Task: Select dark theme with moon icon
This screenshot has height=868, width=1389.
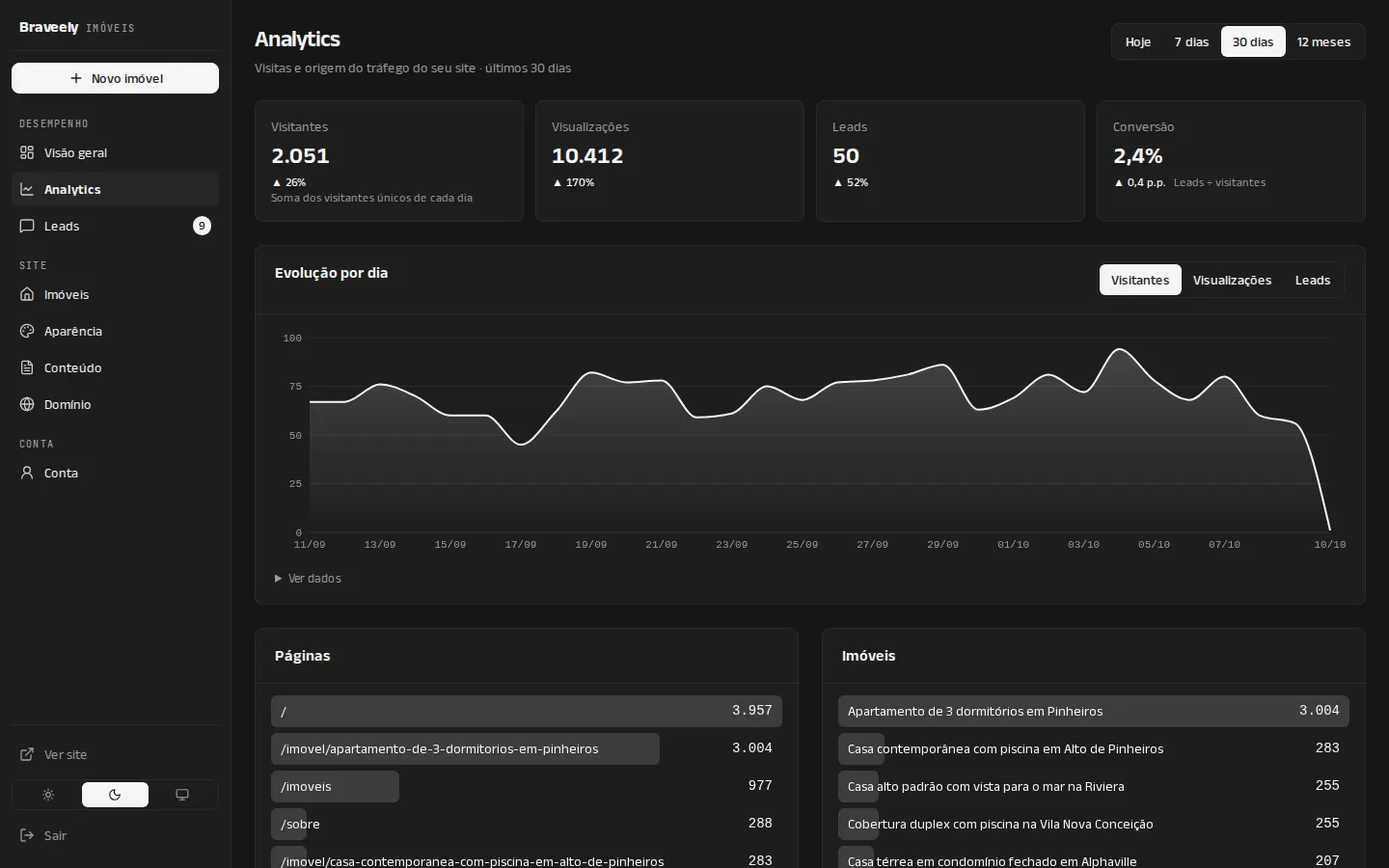Action: click(x=115, y=795)
